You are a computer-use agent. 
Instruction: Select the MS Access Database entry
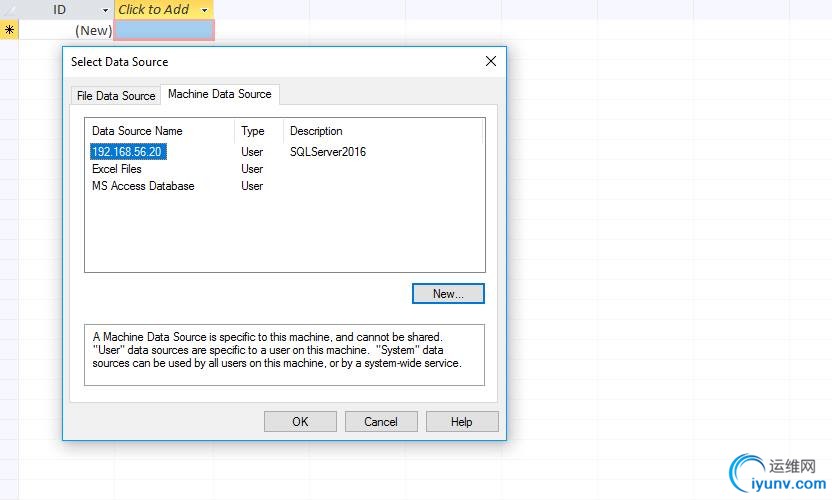pyautogui.click(x=143, y=186)
